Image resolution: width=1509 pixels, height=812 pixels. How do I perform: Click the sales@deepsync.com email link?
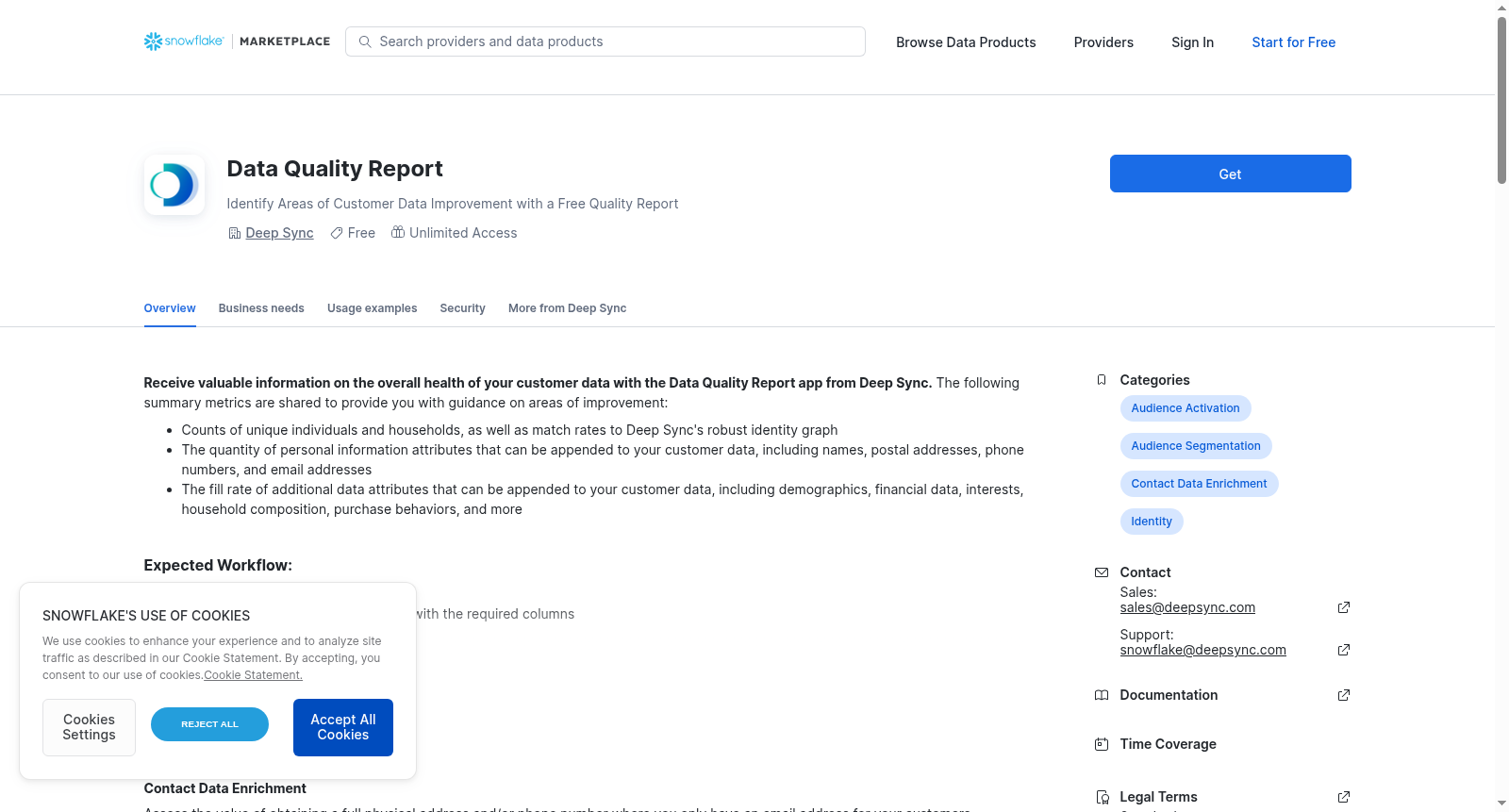click(x=1187, y=607)
